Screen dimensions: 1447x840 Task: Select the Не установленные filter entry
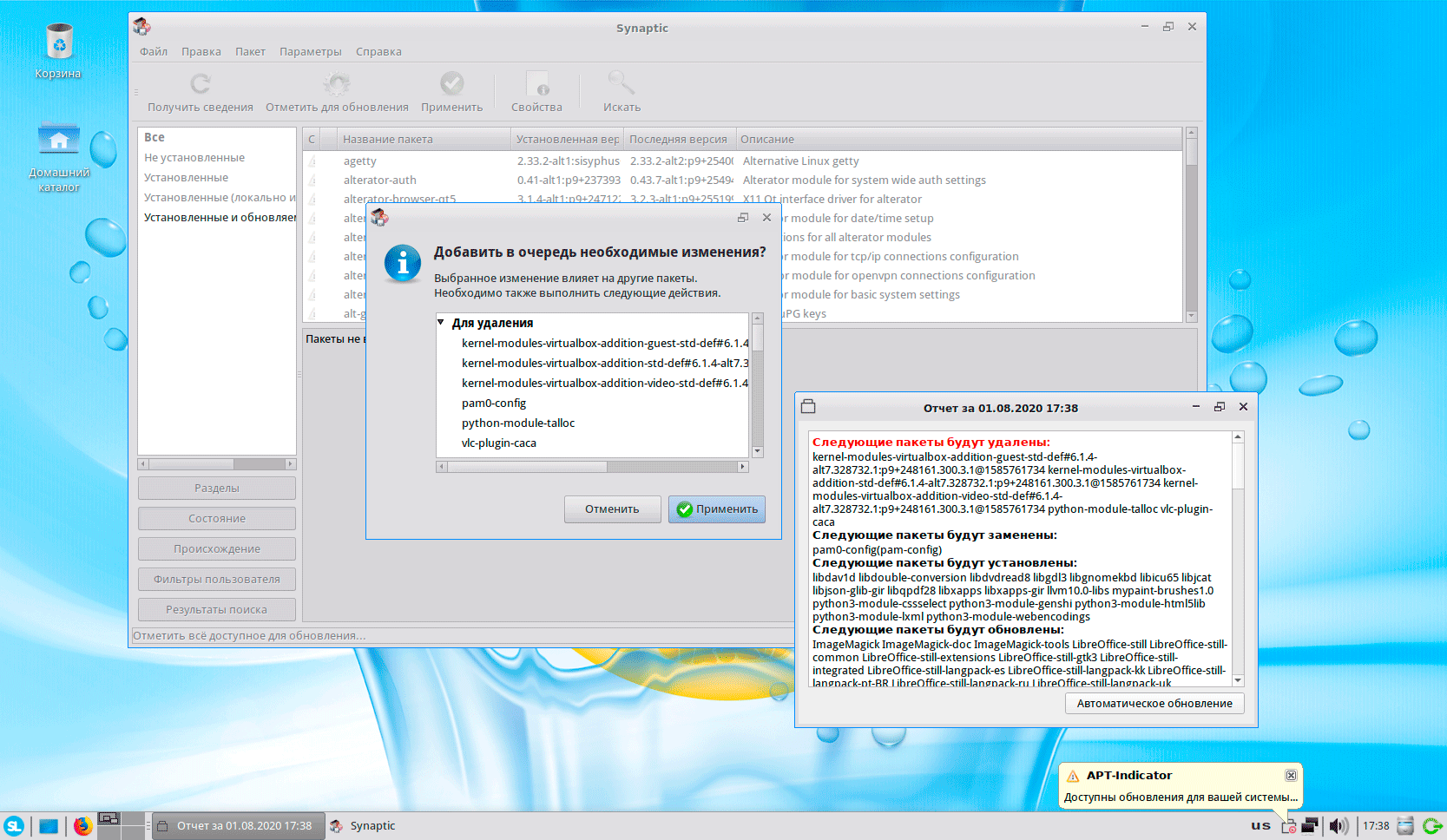click(194, 158)
